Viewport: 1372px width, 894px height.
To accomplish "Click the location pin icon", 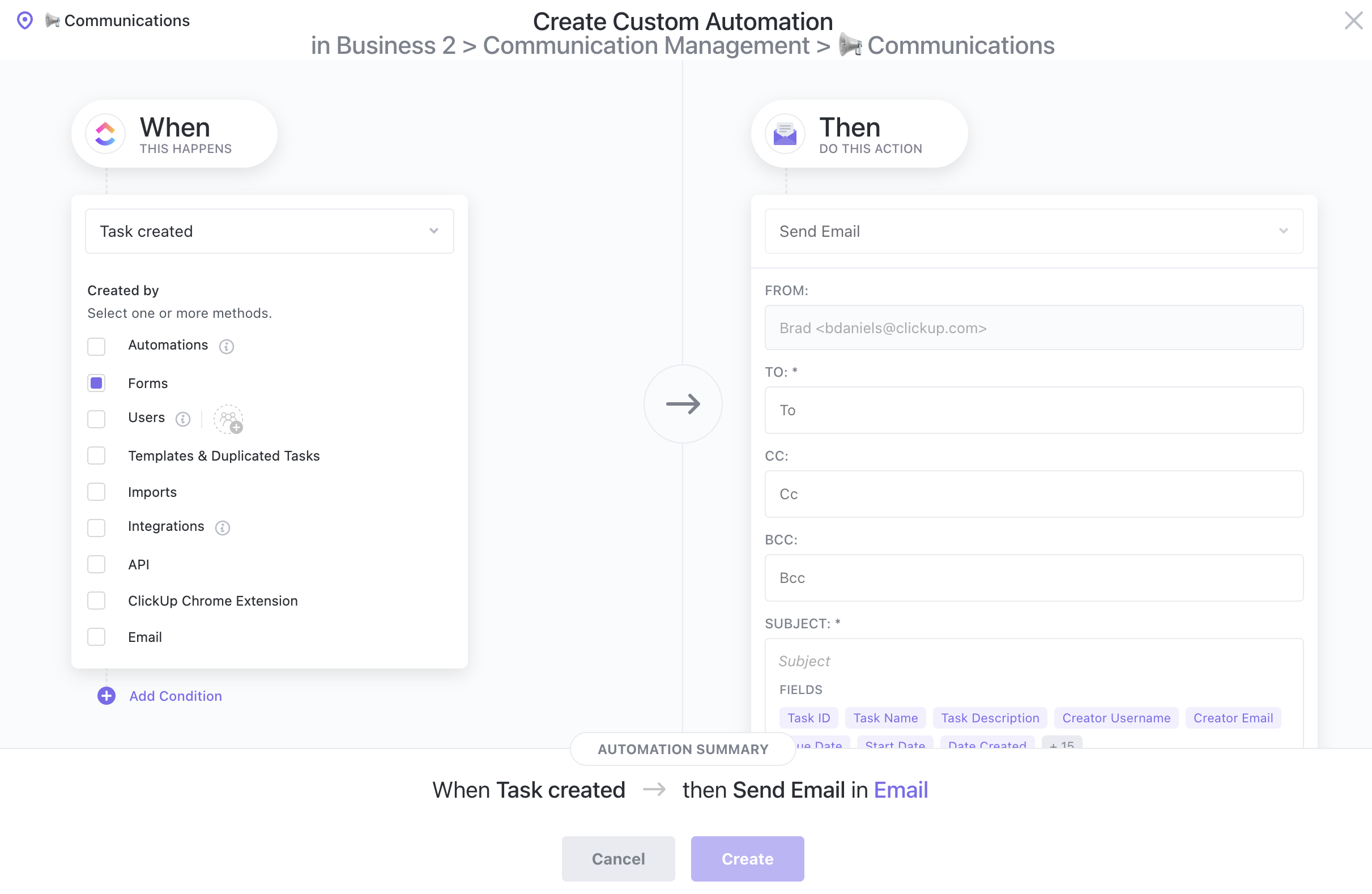I will click(25, 21).
